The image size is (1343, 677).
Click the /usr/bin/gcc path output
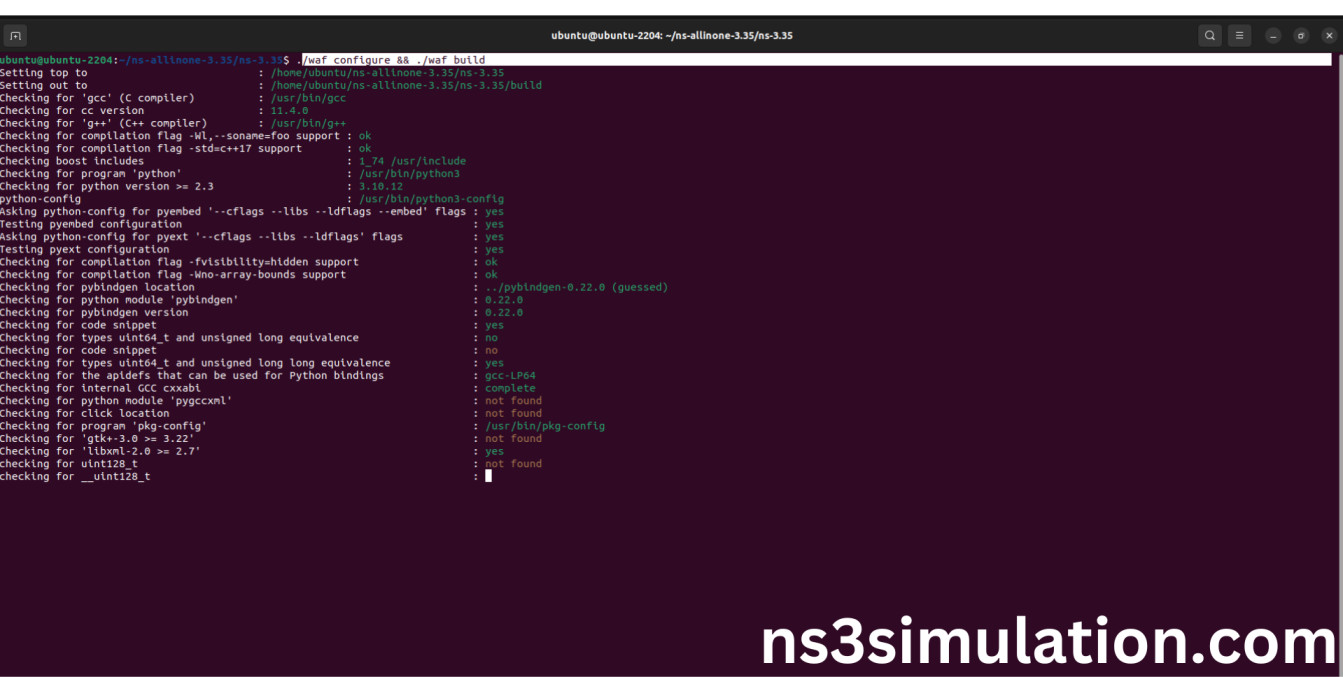(x=308, y=98)
